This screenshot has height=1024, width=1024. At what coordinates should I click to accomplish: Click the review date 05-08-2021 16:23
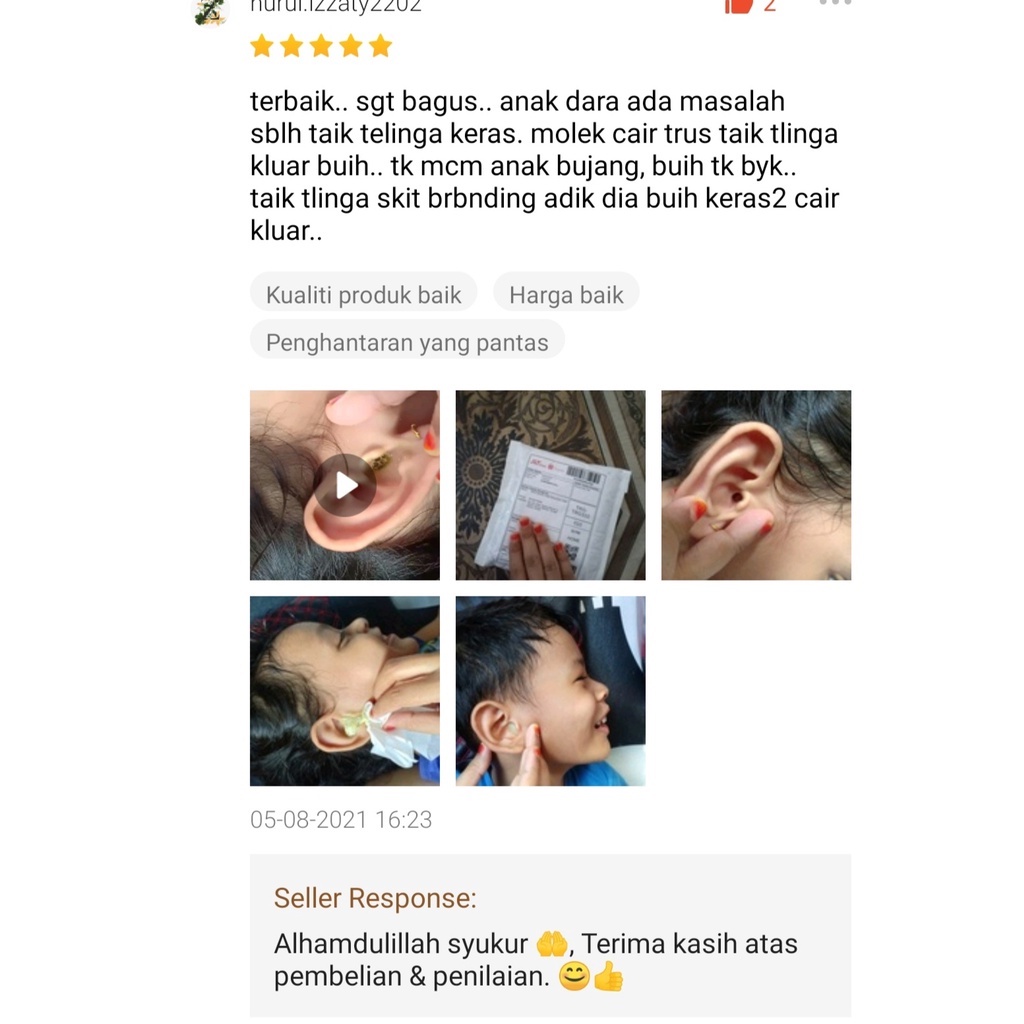pos(341,820)
